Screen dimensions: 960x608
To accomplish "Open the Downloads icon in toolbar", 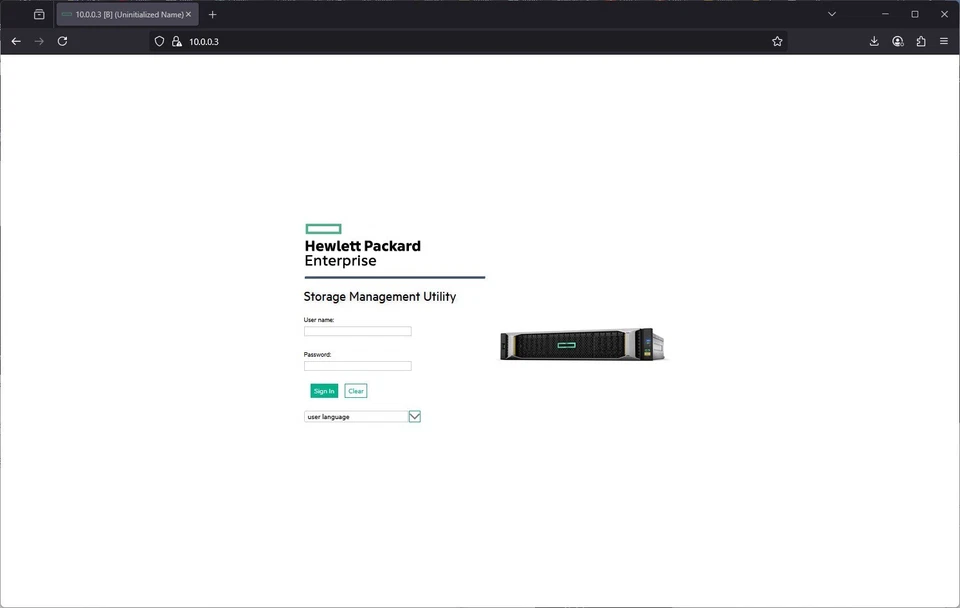I will (x=873, y=41).
